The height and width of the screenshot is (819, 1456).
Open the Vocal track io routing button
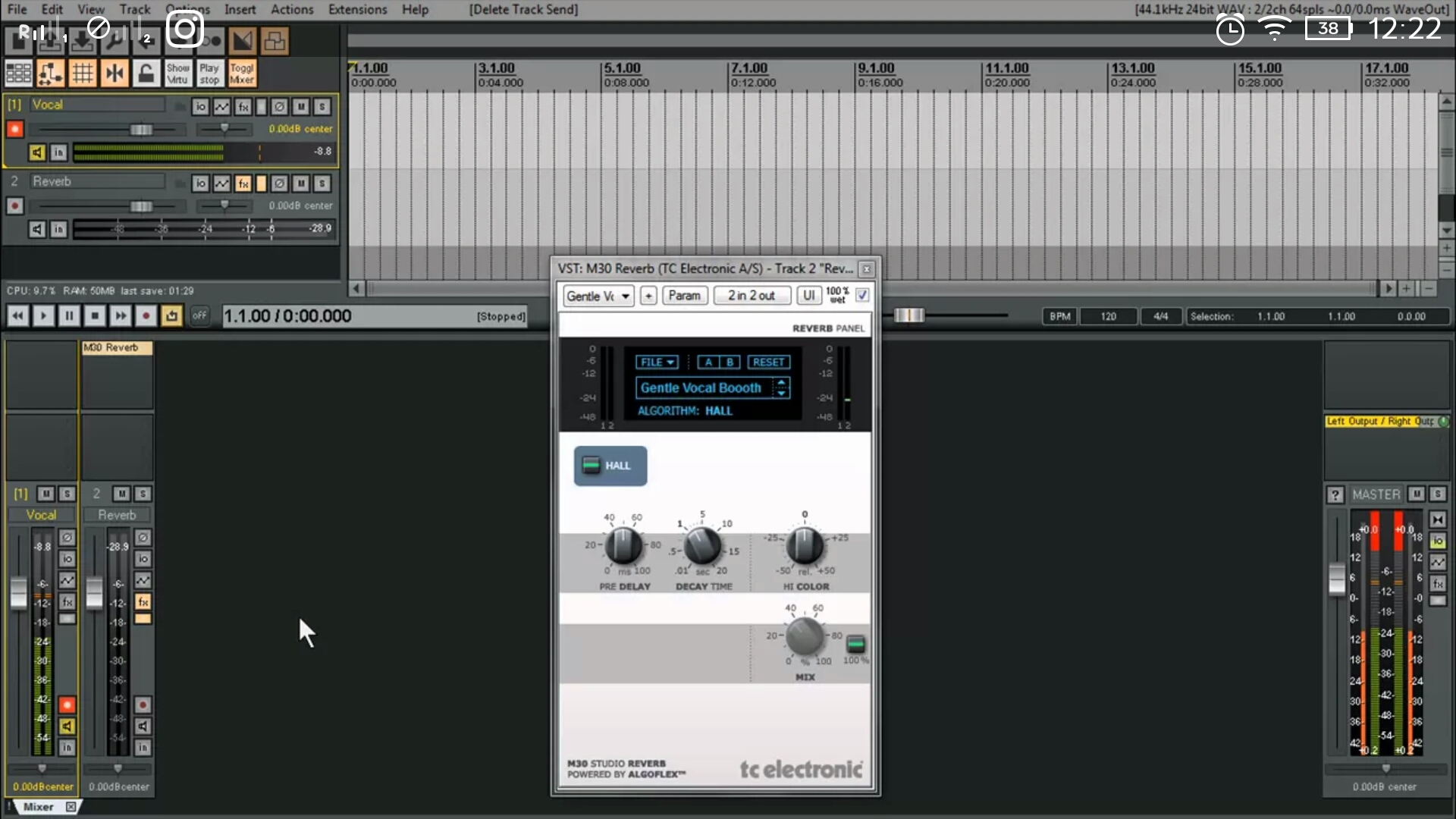coord(200,107)
